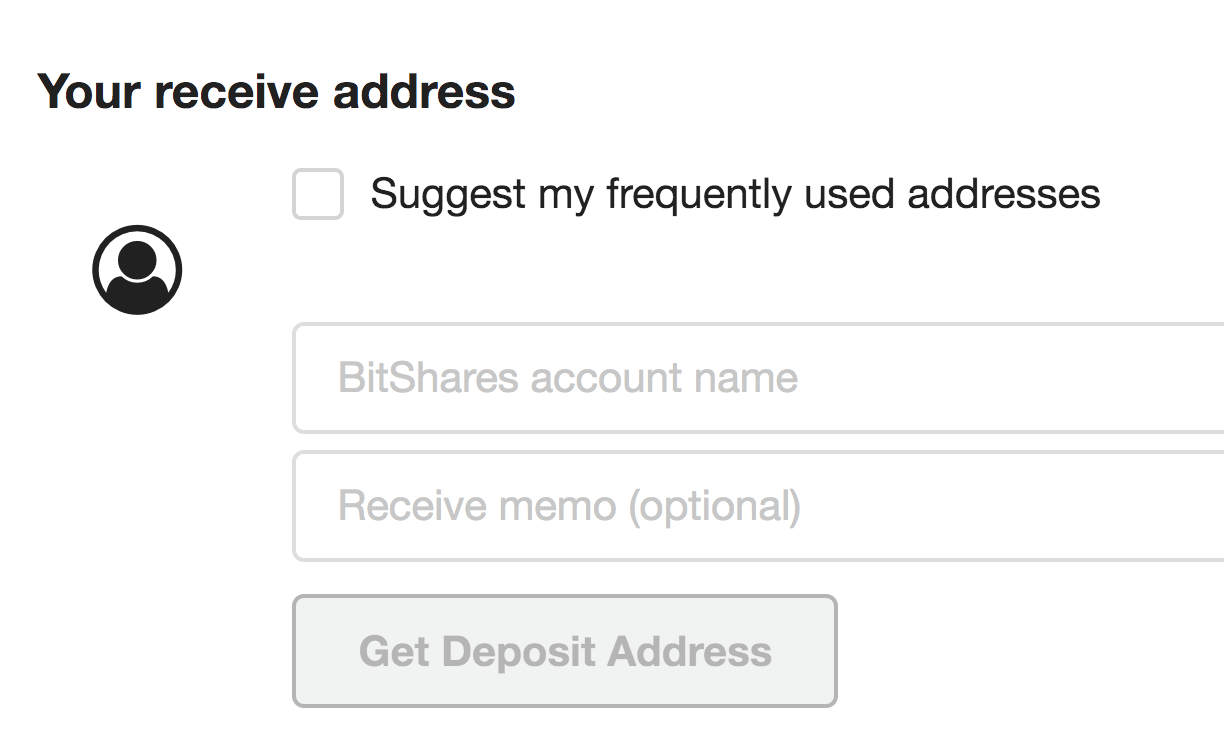Click the "Suggest my frequently used addresses" label
The height and width of the screenshot is (744, 1224).
click(x=735, y=193)
